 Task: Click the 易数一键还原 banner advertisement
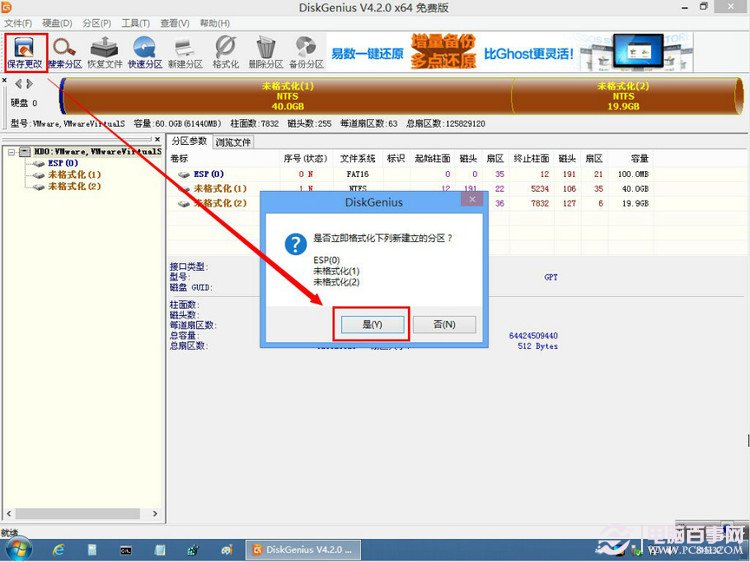coord(509,53)
